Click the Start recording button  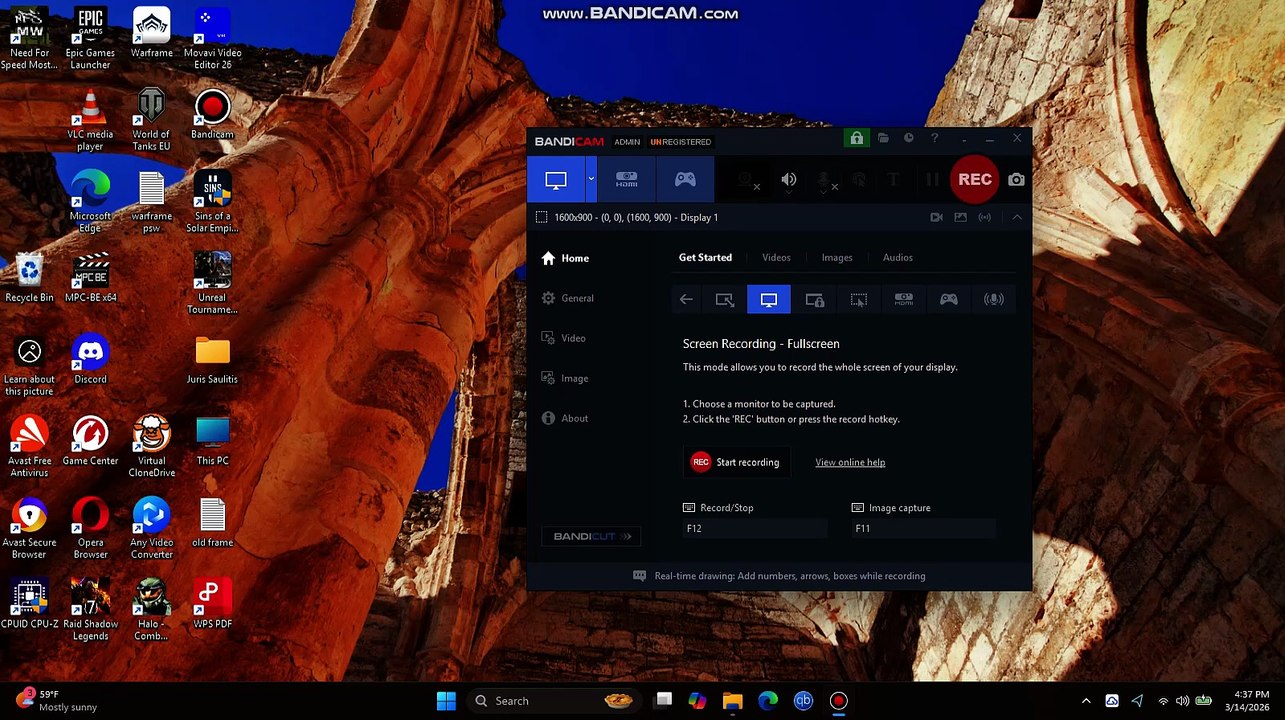point(736,462)
